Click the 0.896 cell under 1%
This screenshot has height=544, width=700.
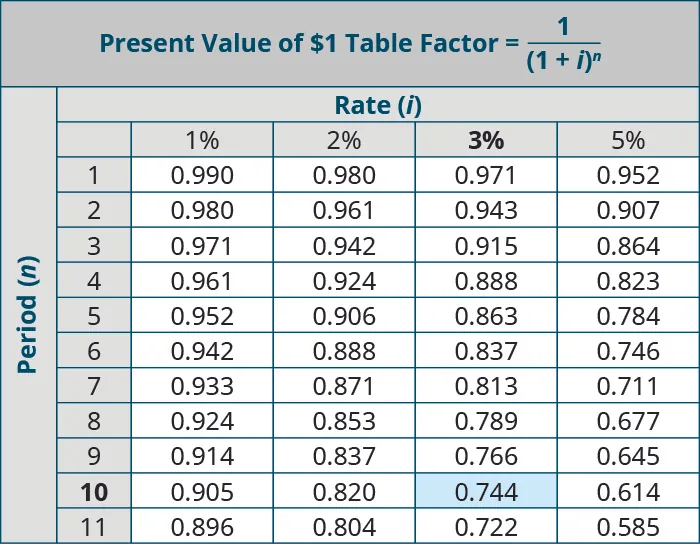tap(202, 526)
